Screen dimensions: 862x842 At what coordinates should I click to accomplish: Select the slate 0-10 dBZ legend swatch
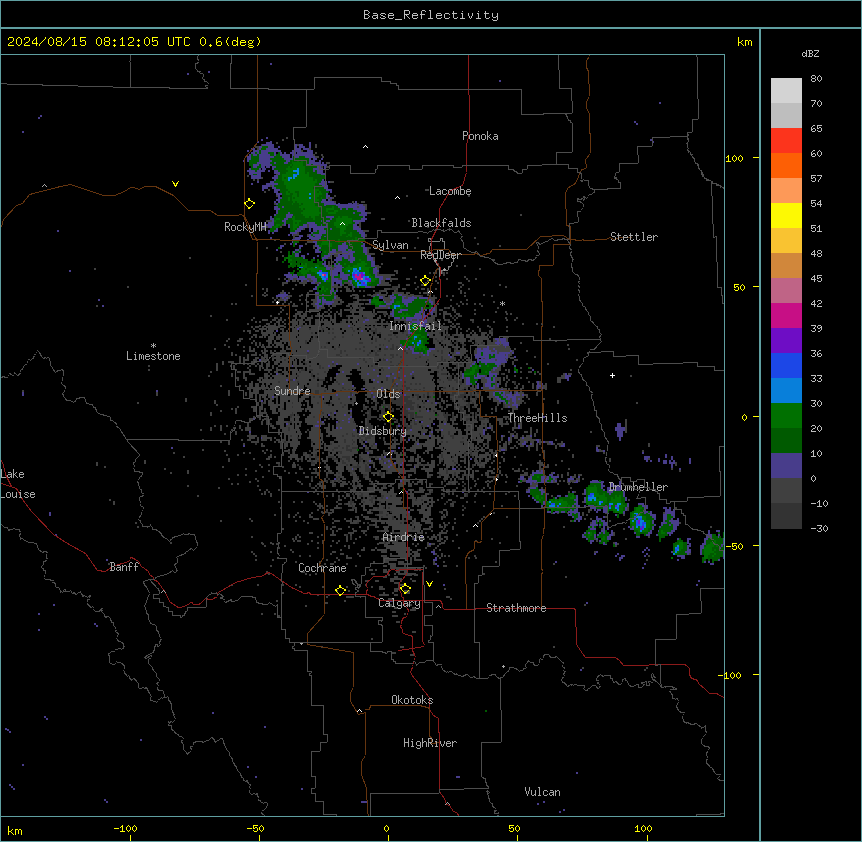click(x=786, y=466)
